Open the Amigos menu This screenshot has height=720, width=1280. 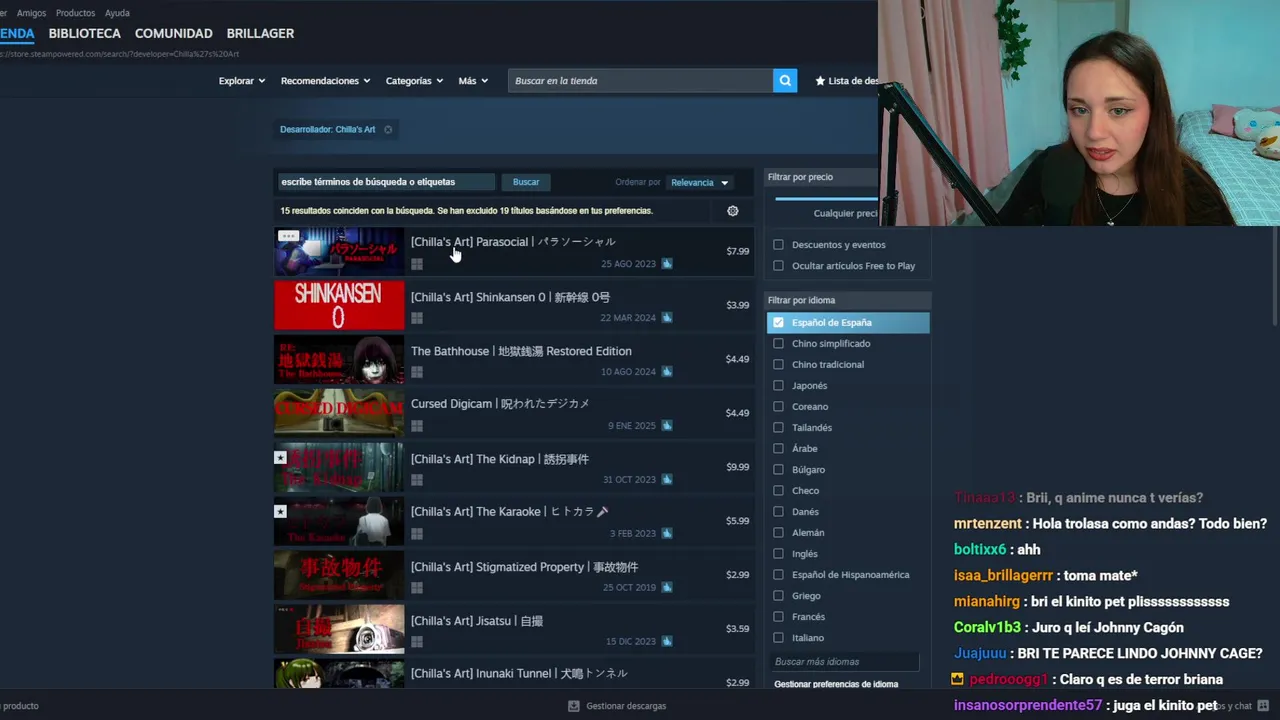pos(31,13)
